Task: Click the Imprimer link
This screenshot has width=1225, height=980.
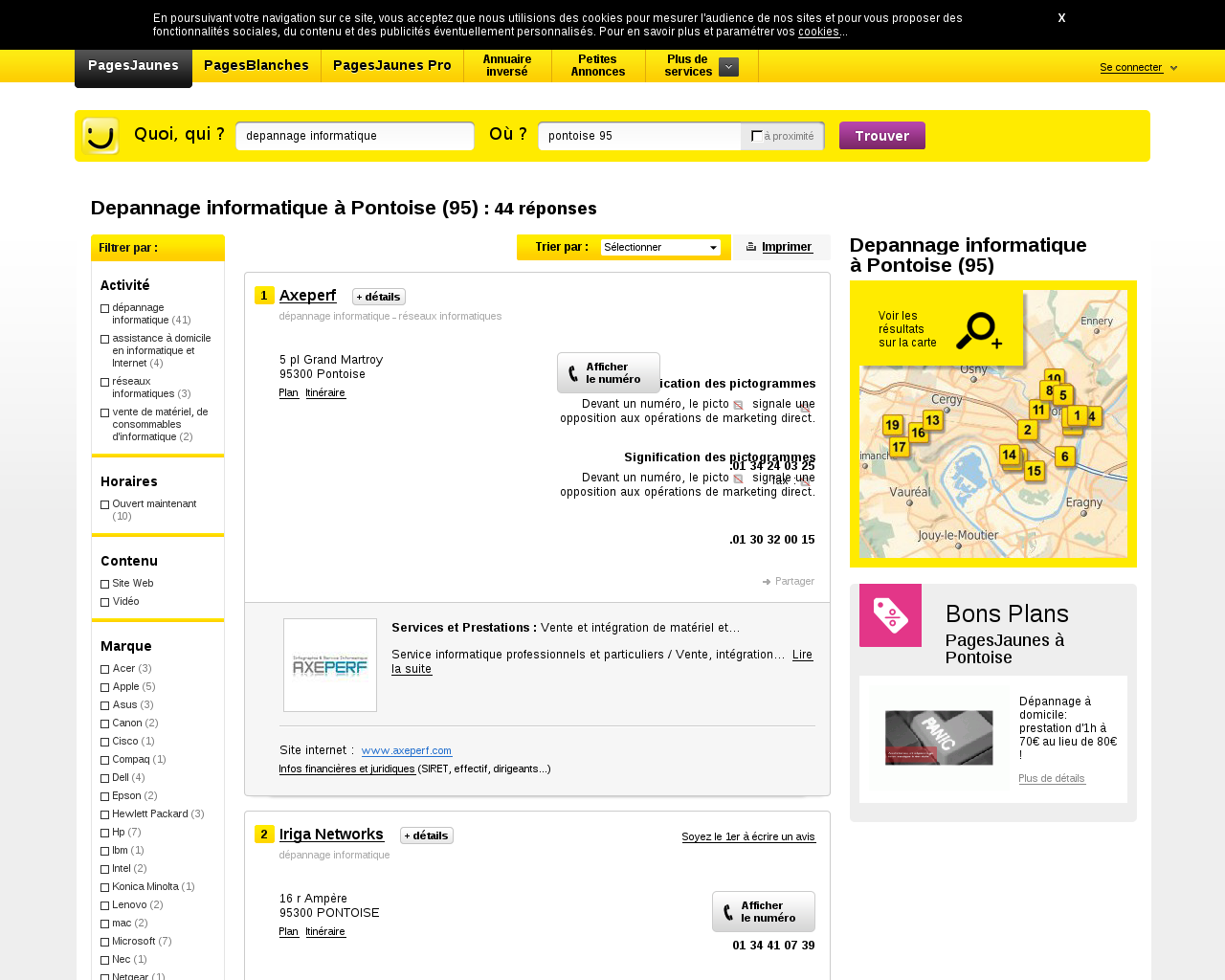Action: point(788,247)
